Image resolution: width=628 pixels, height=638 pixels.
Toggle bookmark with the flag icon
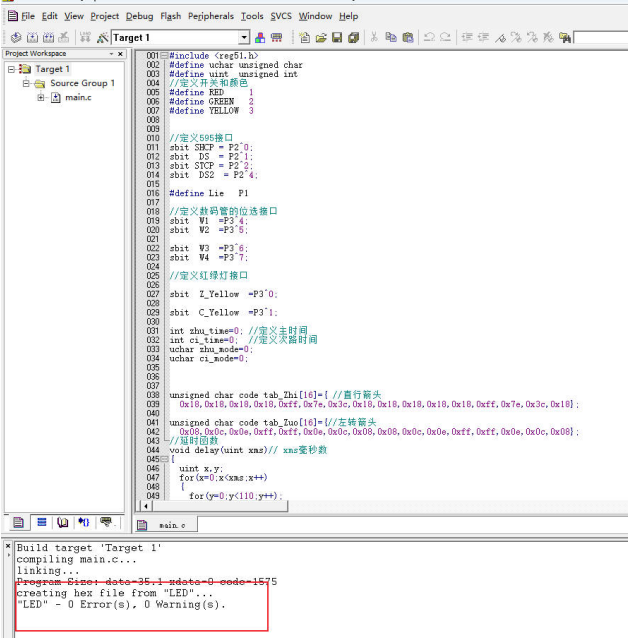pyautogui.click(x=500, y=38)
